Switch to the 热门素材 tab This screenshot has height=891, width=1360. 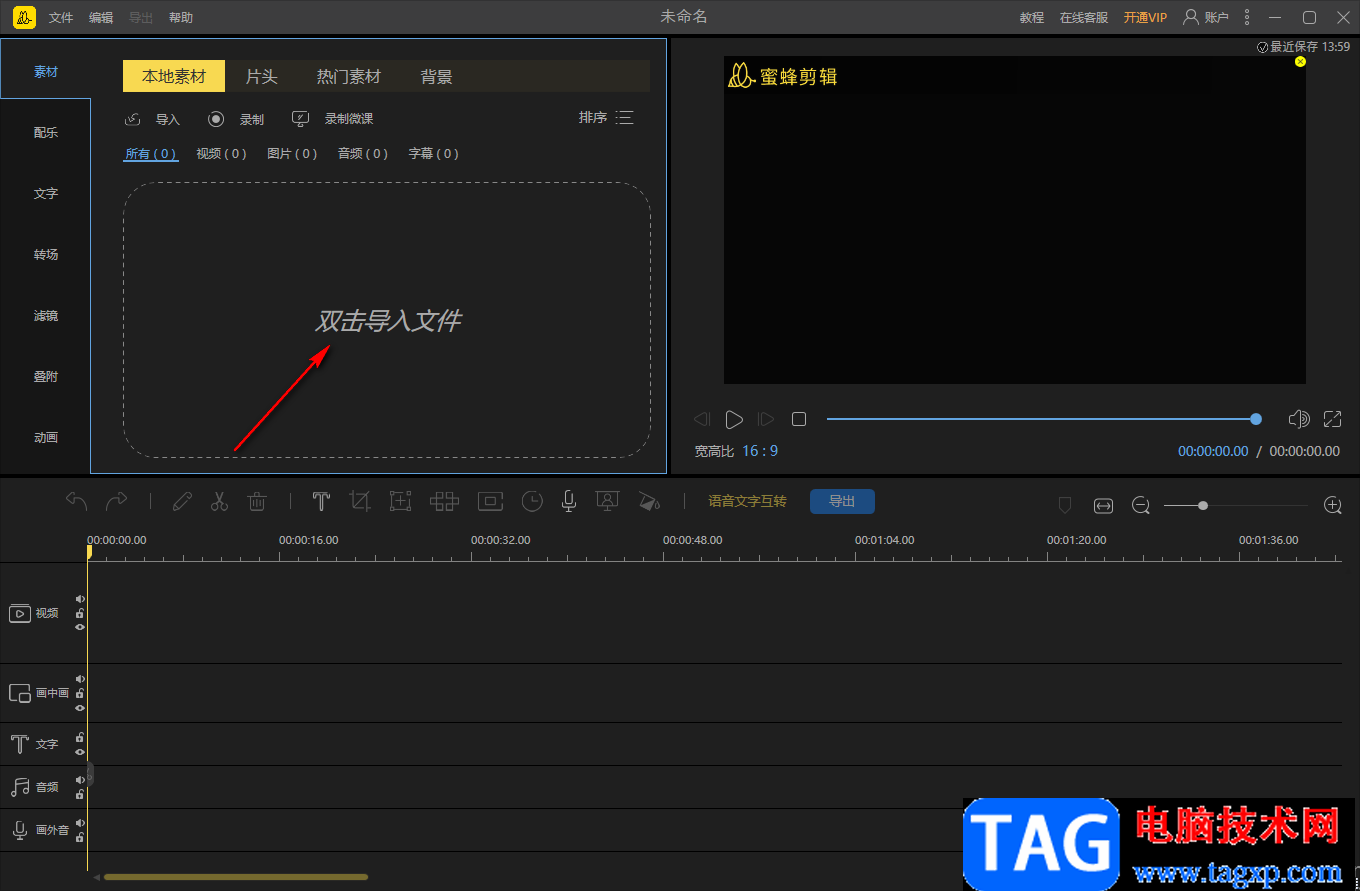[x=349, y=76]
